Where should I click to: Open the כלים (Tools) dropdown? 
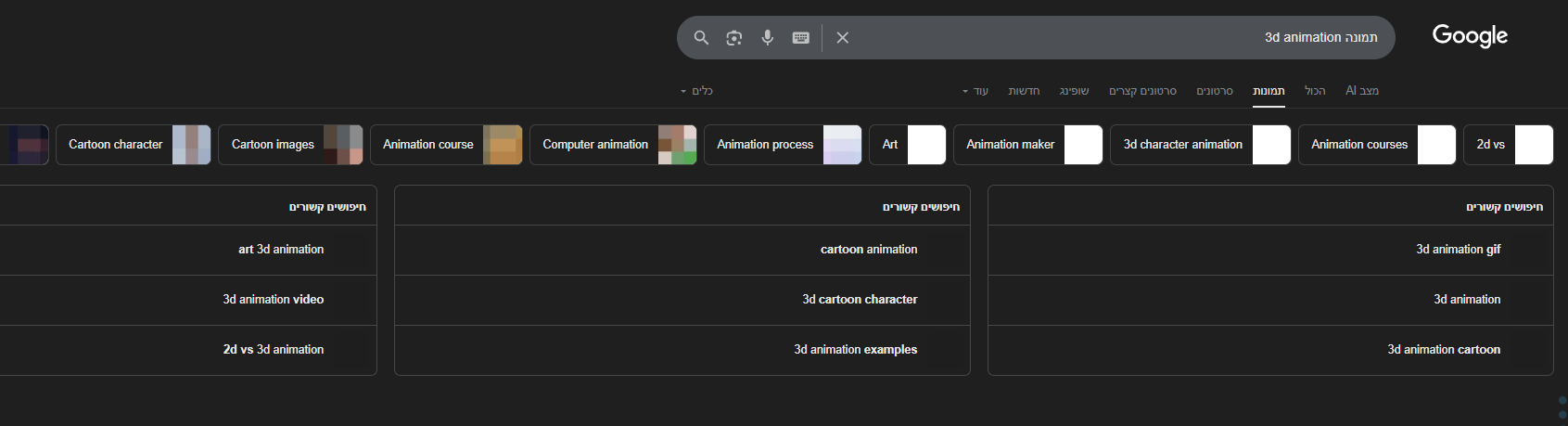coord(696,91)
